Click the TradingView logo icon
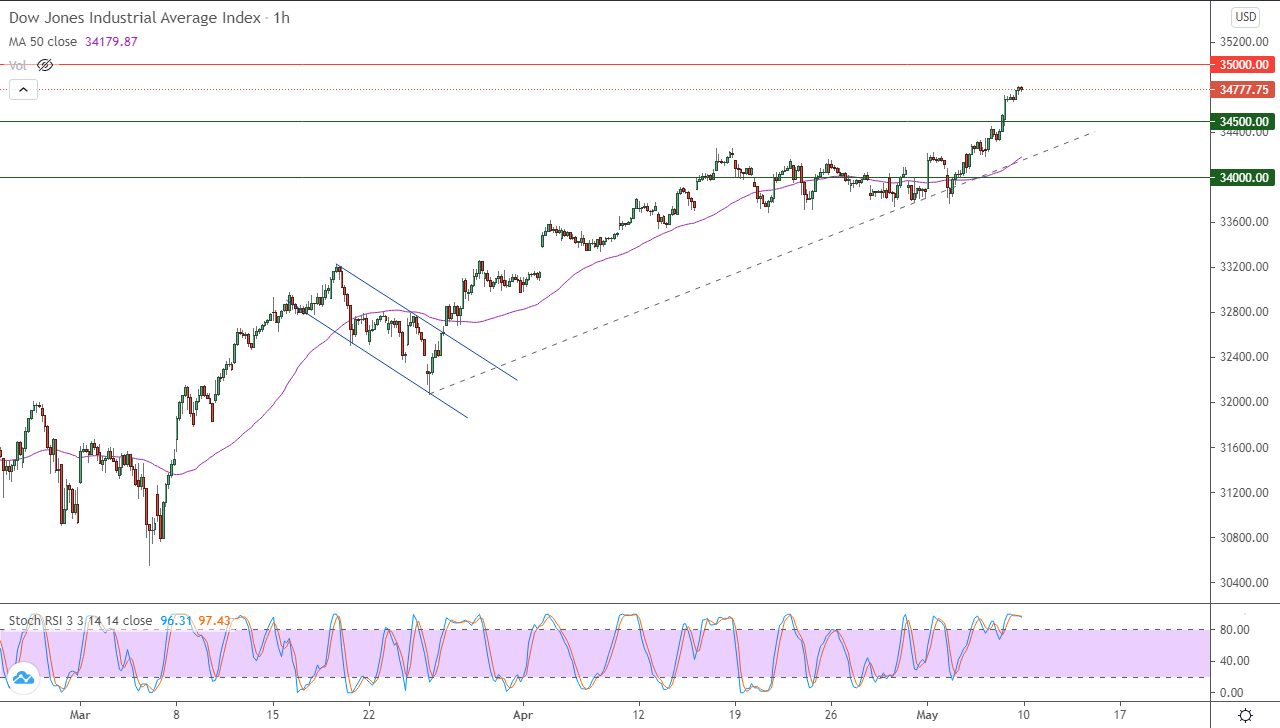Image resolution: width=1280 pixels, height=728 pixels. pyautogui.click(x=23, y=679)
